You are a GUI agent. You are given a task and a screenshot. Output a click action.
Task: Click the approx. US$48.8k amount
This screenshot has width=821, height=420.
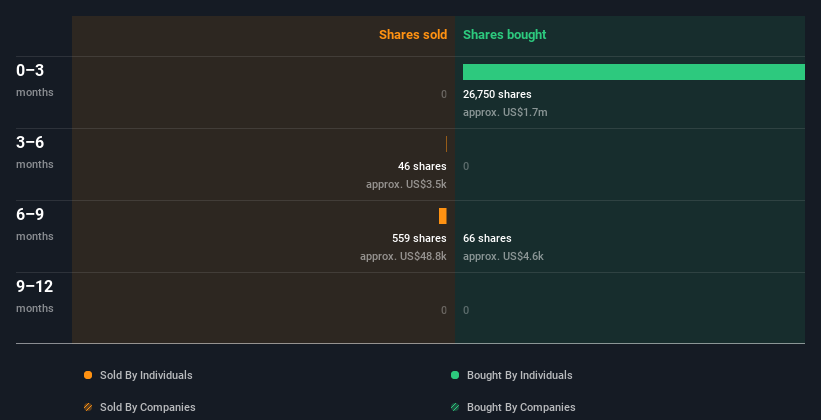(x=403, y=256)
